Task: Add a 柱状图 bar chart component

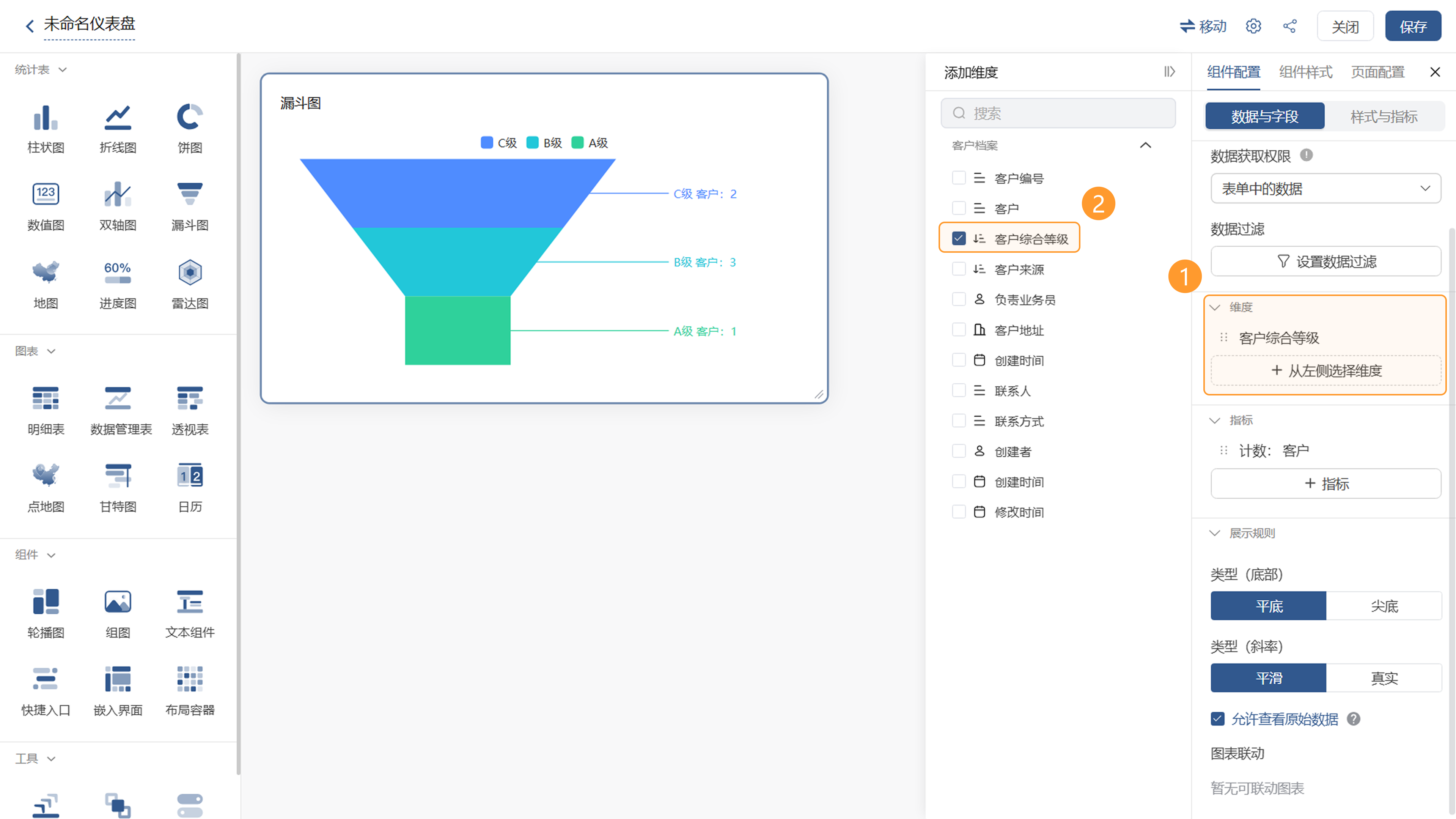Action: (46, 128)
